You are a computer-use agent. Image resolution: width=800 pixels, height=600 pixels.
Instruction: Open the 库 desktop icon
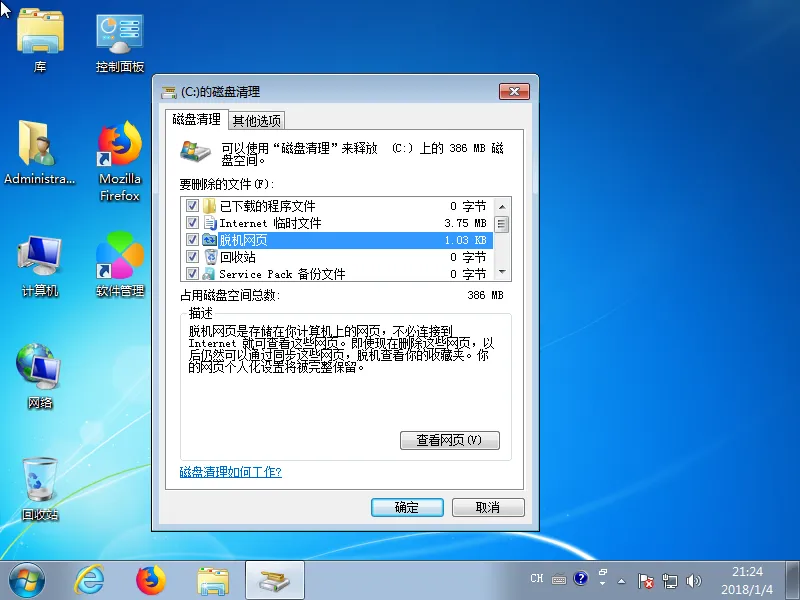tap(40, 40)
